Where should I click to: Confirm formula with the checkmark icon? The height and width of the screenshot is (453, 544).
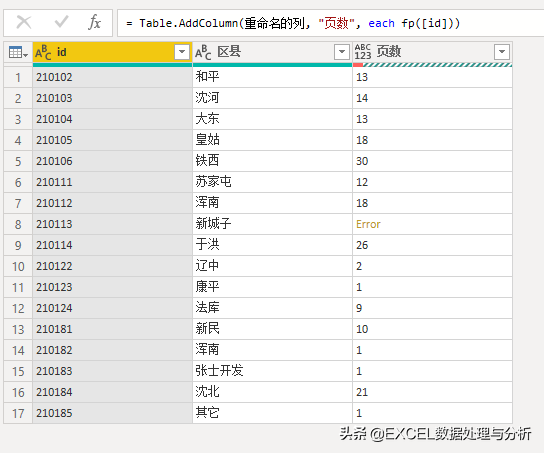pos(61,22)
